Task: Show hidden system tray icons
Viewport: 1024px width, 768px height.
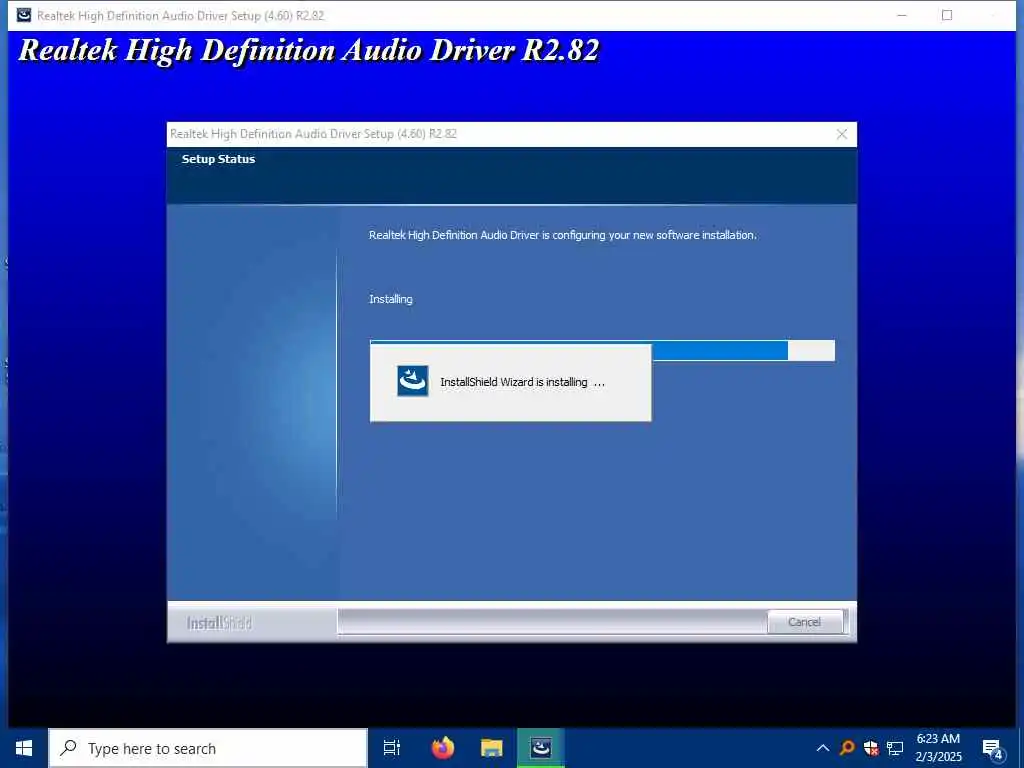Action: coord(823,748)
